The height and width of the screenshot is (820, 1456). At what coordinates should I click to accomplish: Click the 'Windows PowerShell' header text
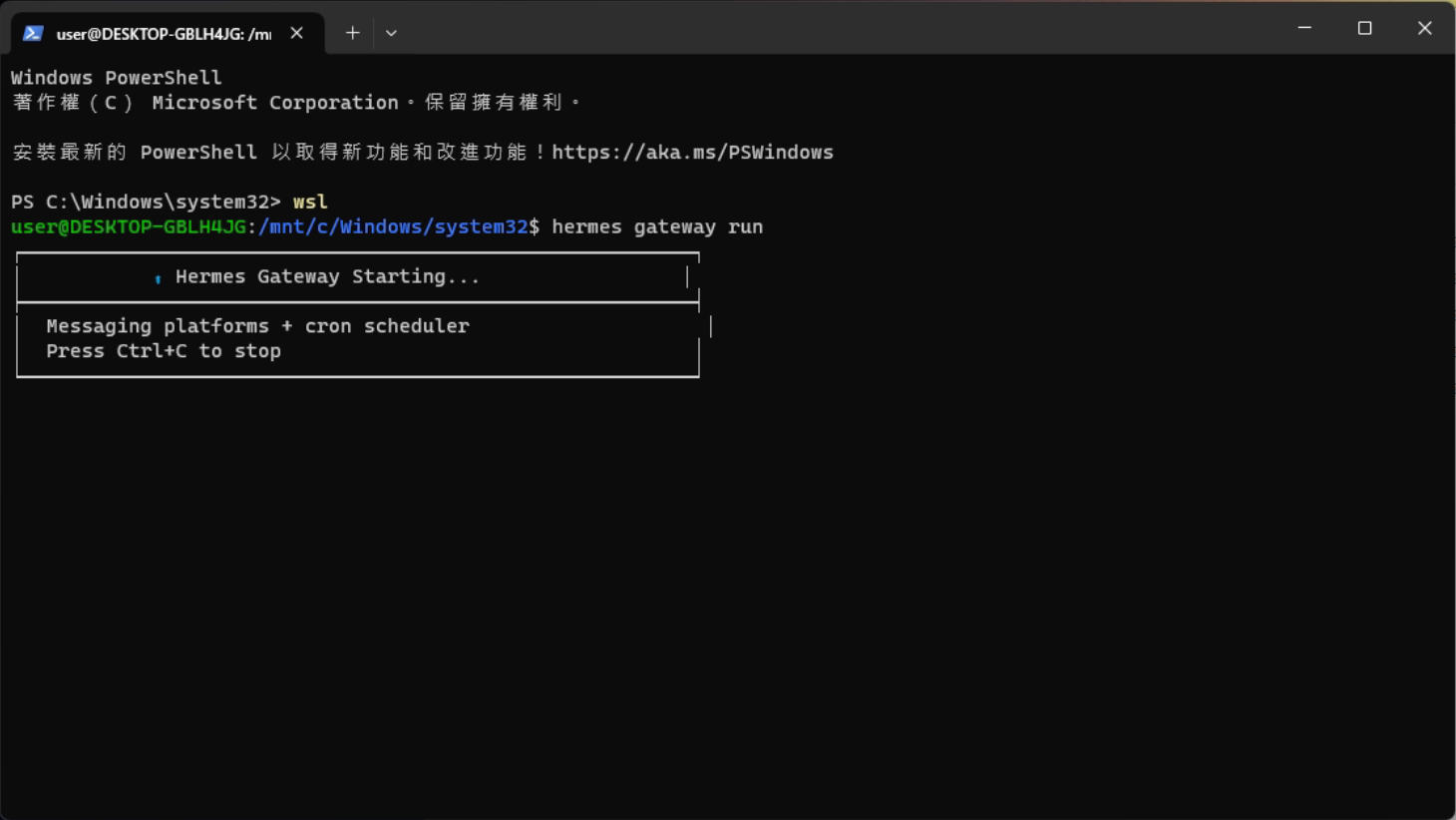point(117,78)
